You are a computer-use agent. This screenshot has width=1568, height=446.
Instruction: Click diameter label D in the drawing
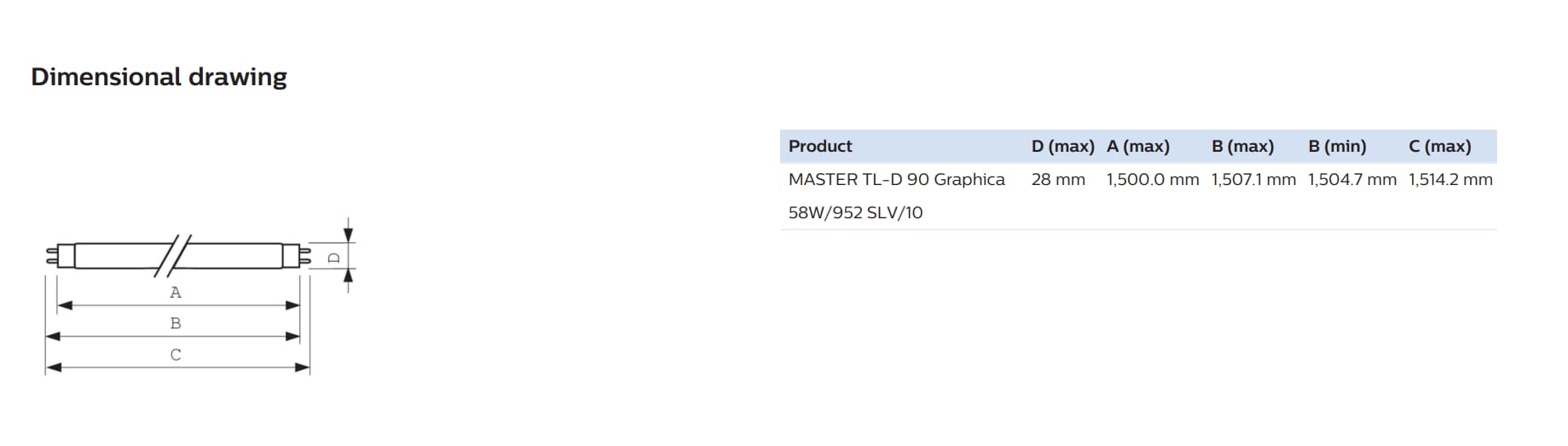(x=334, y=257)
